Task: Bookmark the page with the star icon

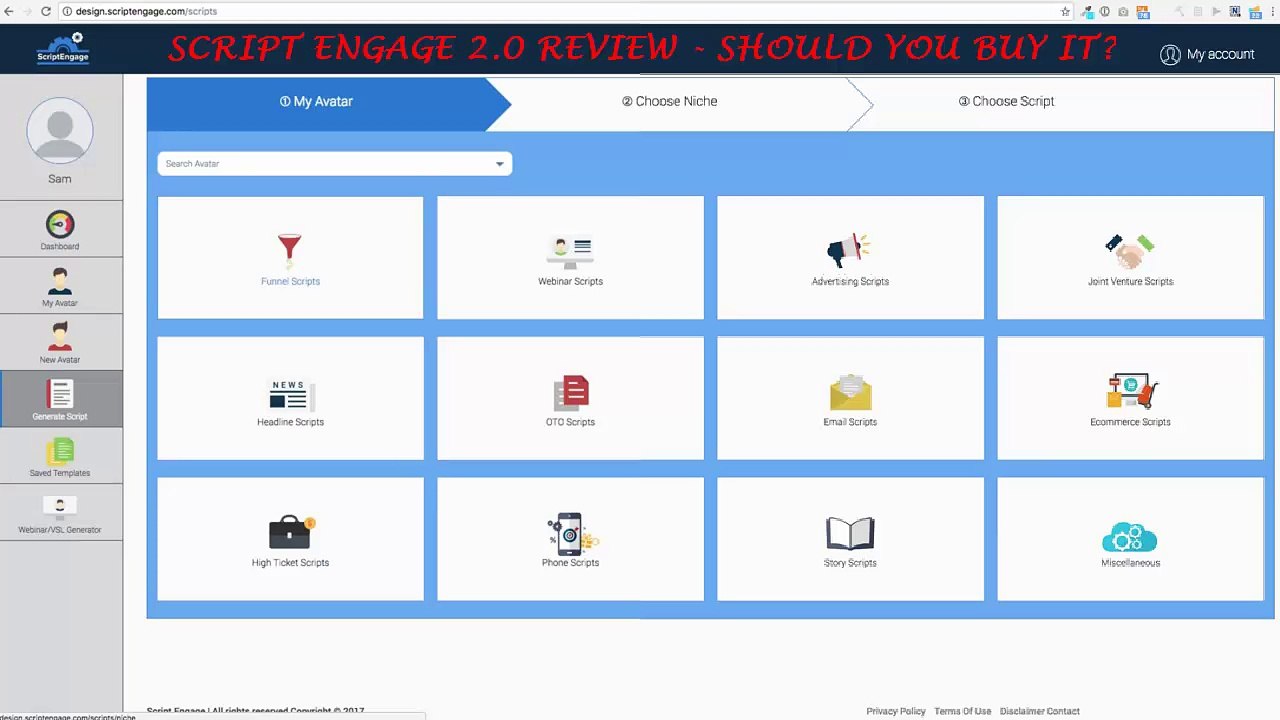Action: (1065, 11)
